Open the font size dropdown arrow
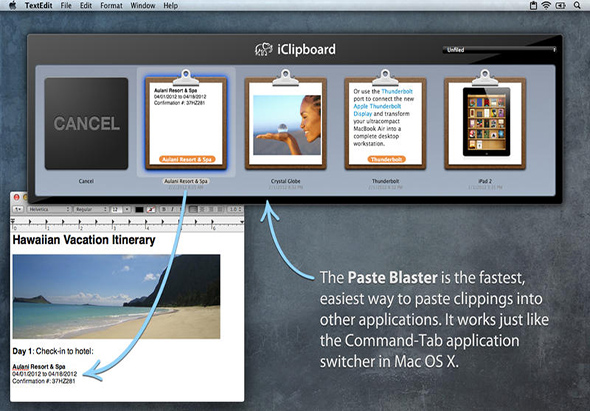Viewport: 590px width, 411px height. tap(127, 209)
